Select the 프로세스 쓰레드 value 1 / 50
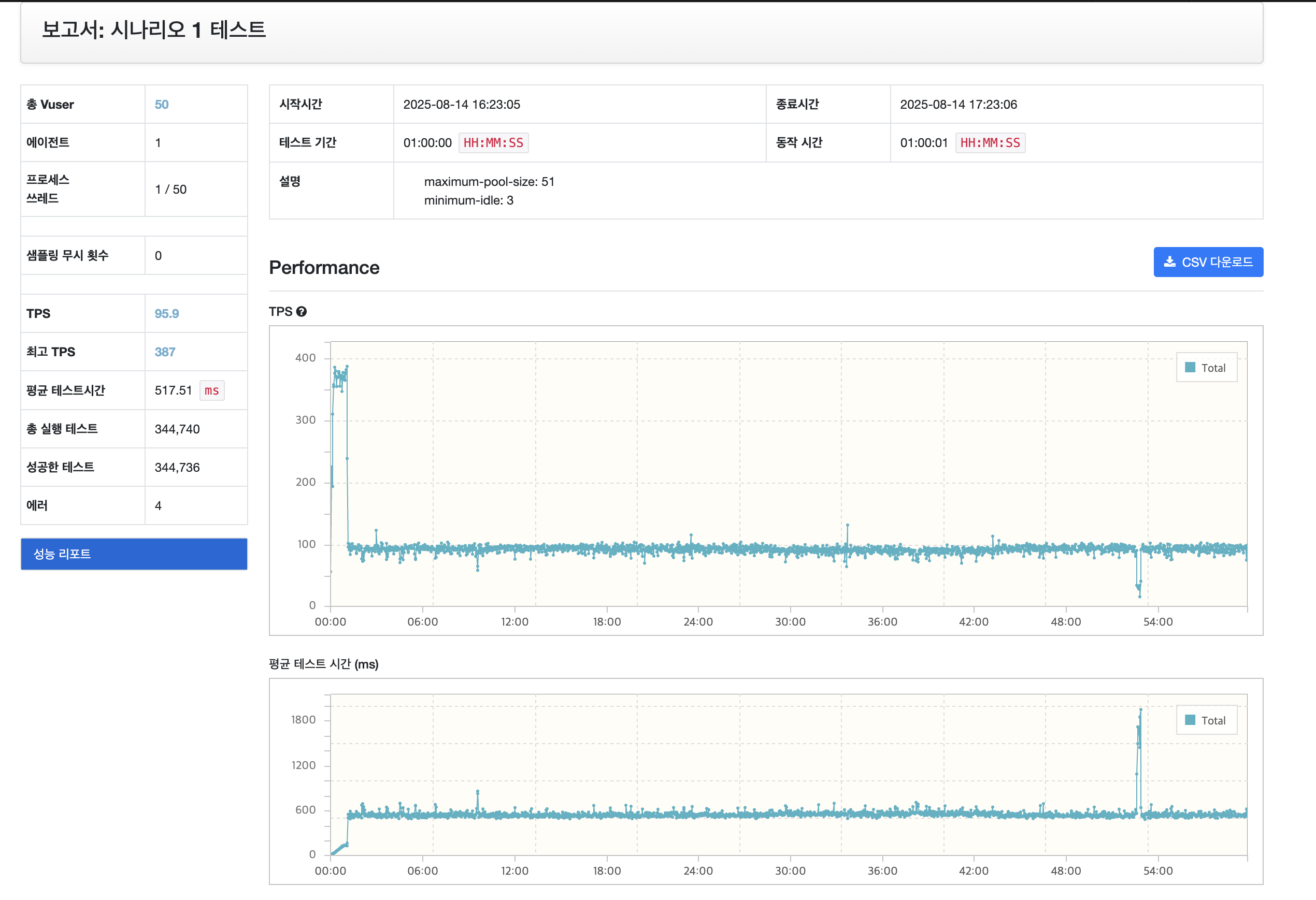 tap(170, 189)
